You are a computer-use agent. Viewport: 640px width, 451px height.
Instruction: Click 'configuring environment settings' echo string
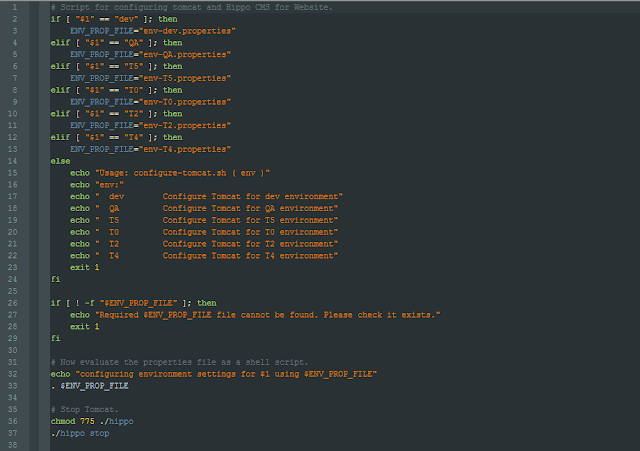[x=227, y=374]
